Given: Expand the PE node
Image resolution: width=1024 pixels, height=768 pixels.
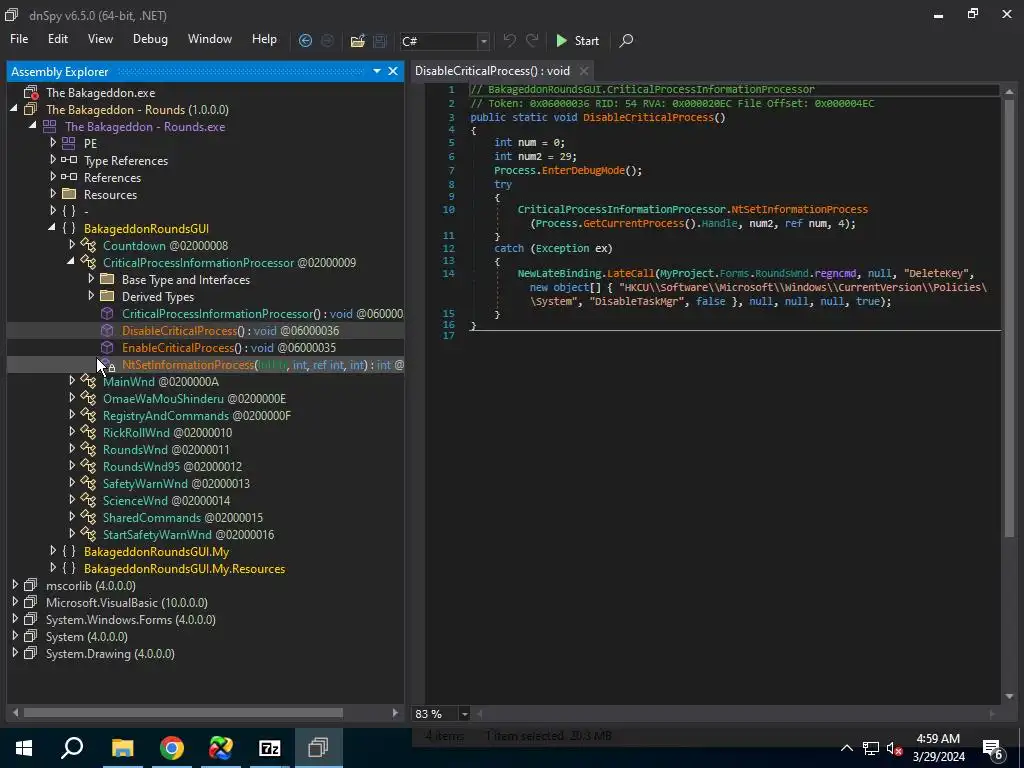Looking at the screenshot, I should pyautogui.click(x=53, y=143).
